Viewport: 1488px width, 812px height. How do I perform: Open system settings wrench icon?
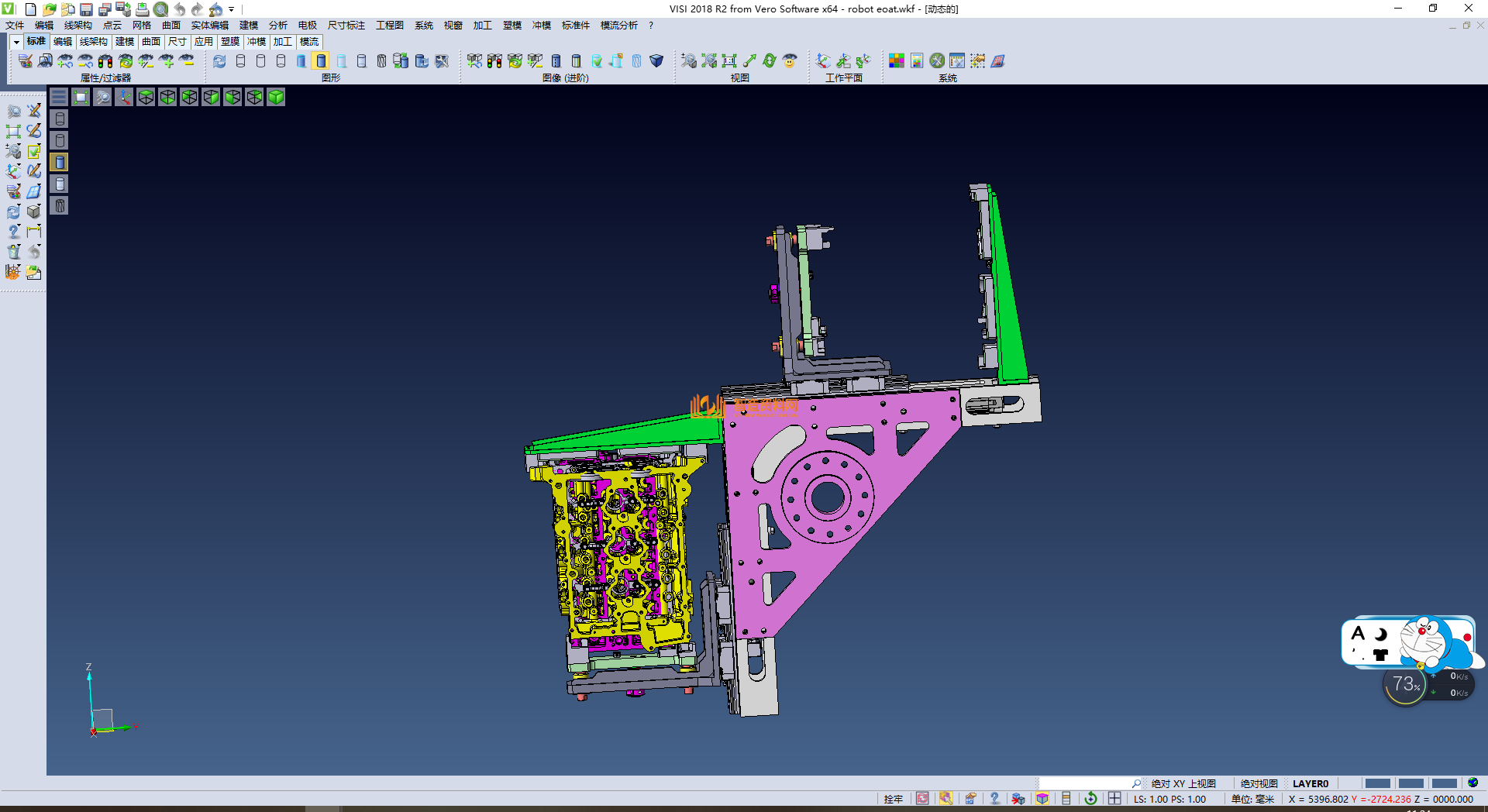coord(937,60)
